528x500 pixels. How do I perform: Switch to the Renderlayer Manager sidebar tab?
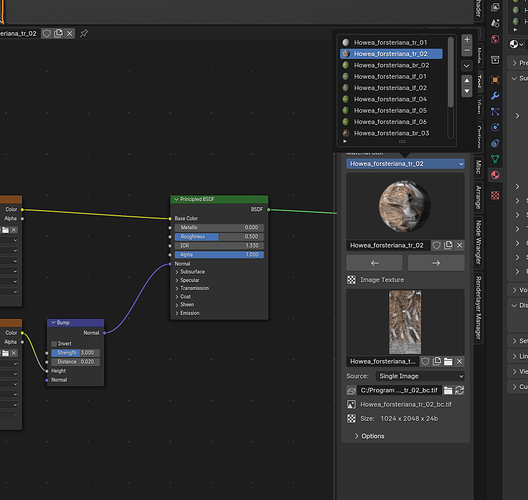coord(479,308)
